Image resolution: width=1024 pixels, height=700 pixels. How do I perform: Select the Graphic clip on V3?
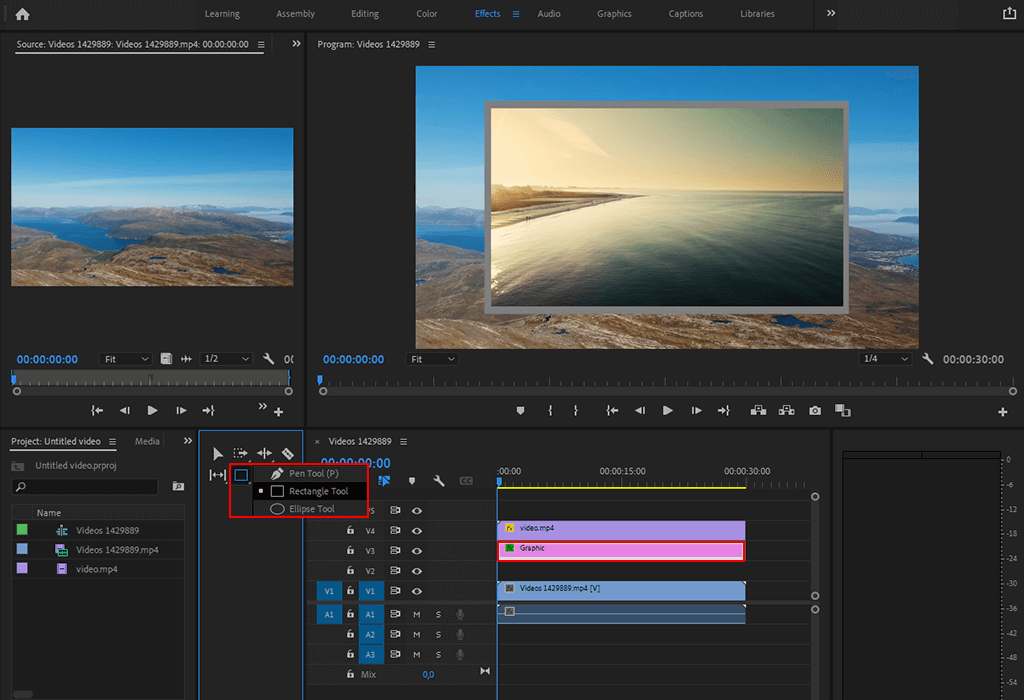point(621,551)
